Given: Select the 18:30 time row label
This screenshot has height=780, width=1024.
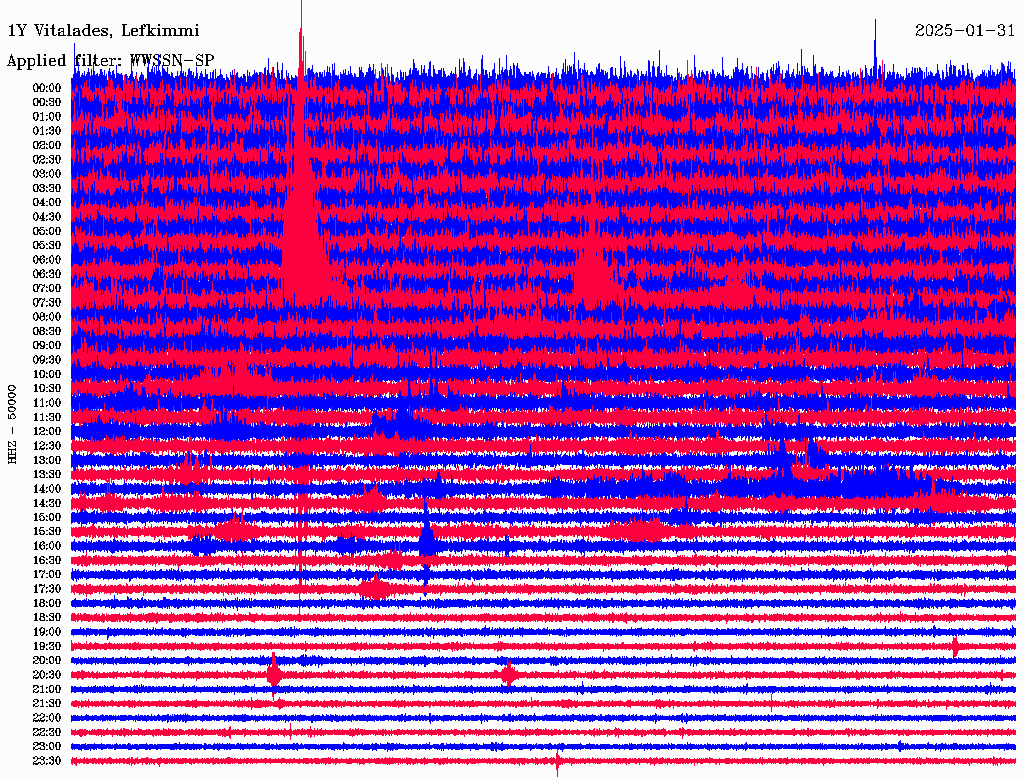Looking at the screenshot, I should pyautogui.click(x=47, y=617).
